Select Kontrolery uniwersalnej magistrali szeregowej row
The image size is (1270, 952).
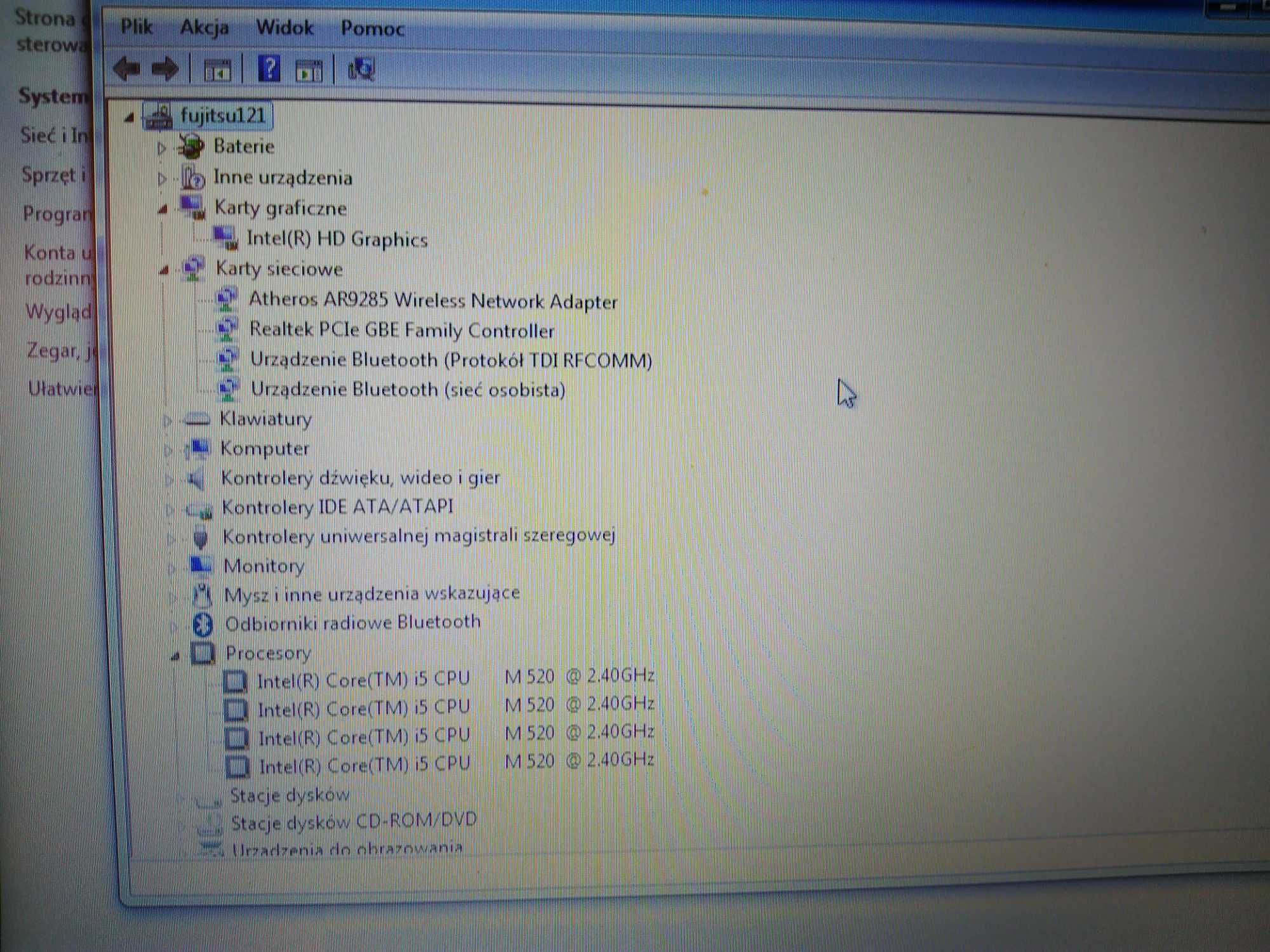click(419, 536)
